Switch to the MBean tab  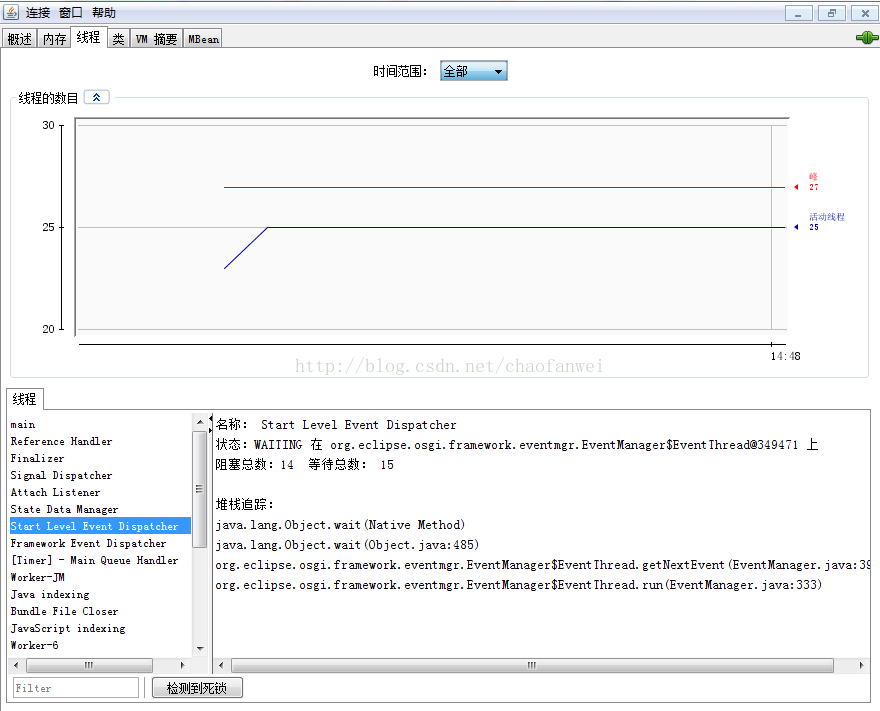[203, 39]
